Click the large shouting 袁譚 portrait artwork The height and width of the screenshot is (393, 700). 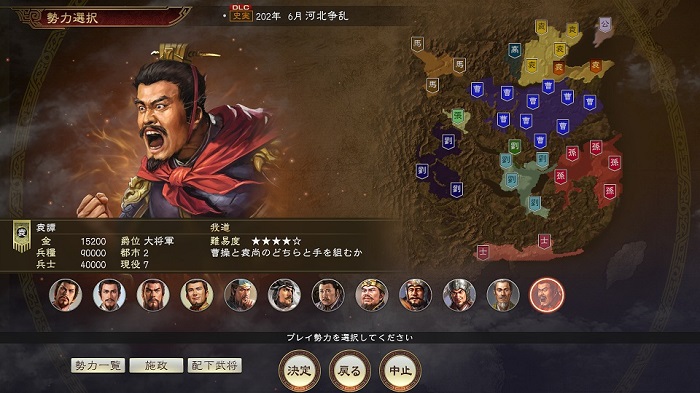coord(179,134)
